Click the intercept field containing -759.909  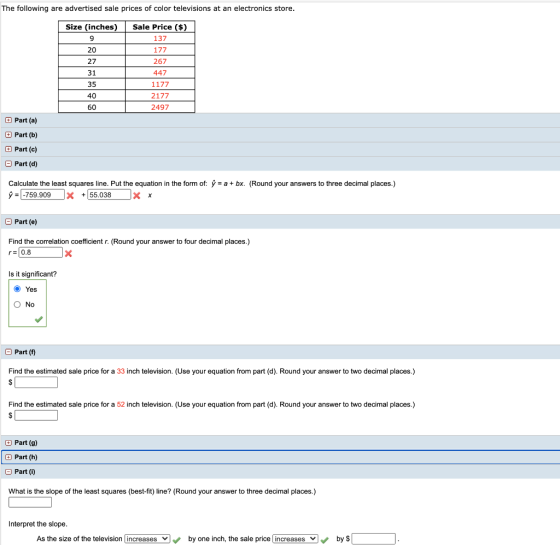42,195
